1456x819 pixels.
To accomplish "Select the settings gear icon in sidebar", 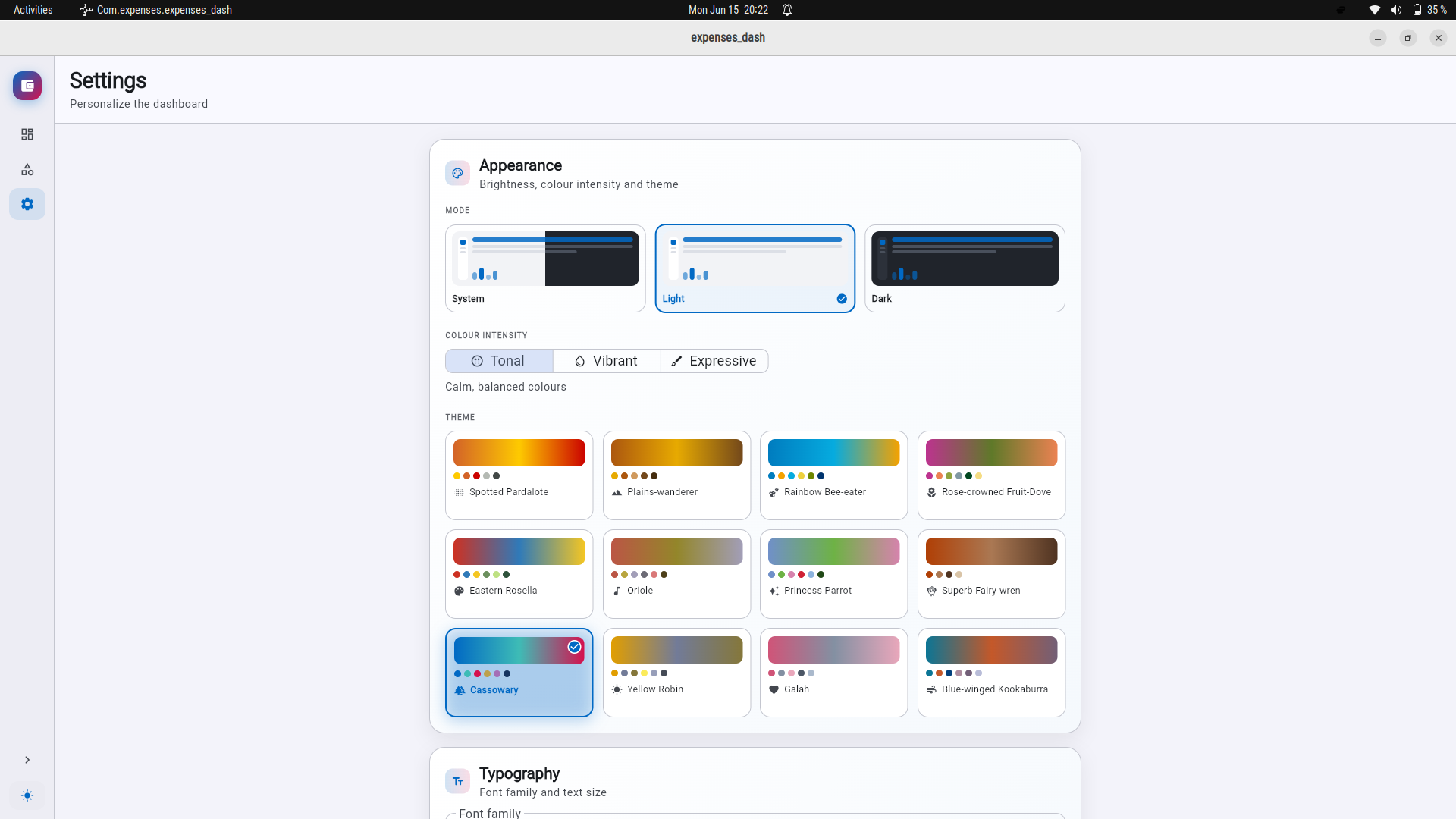I will (x=27, y=204).
